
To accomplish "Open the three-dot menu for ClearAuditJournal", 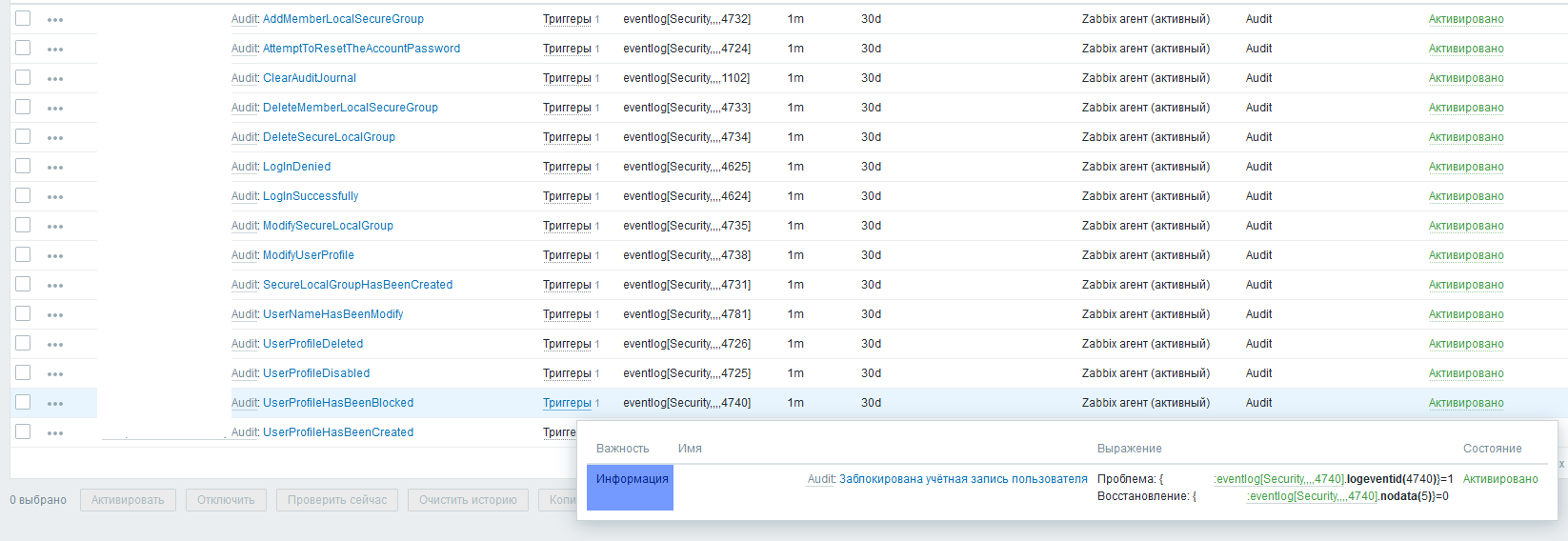I will [55, 79].
